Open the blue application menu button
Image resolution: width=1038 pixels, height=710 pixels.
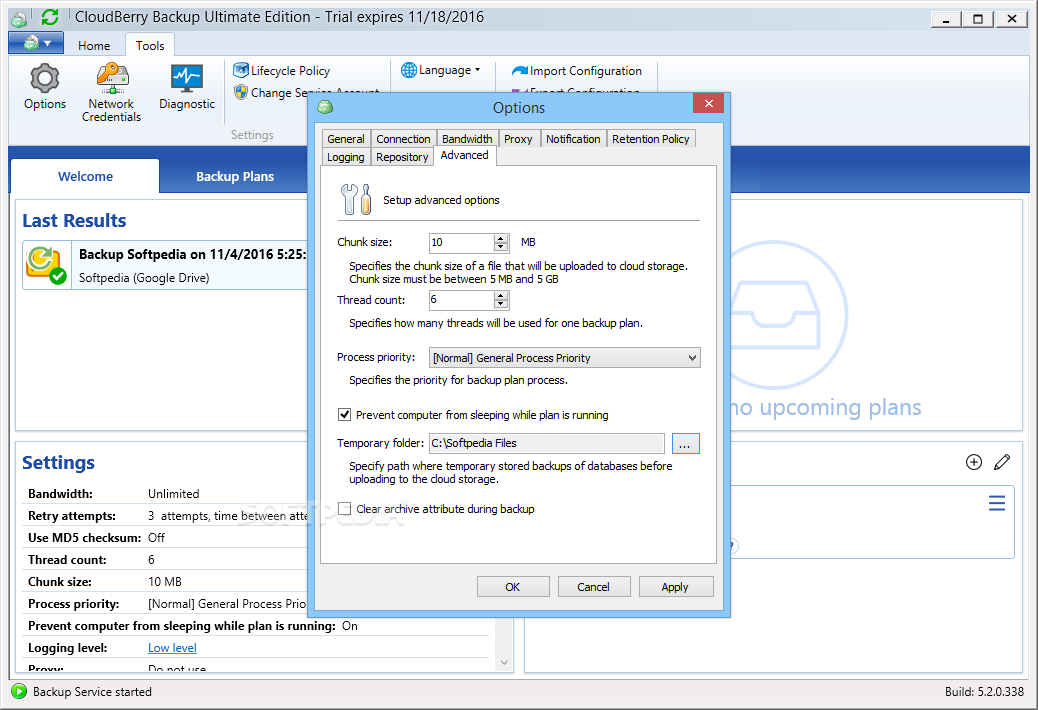coord(36,43)
